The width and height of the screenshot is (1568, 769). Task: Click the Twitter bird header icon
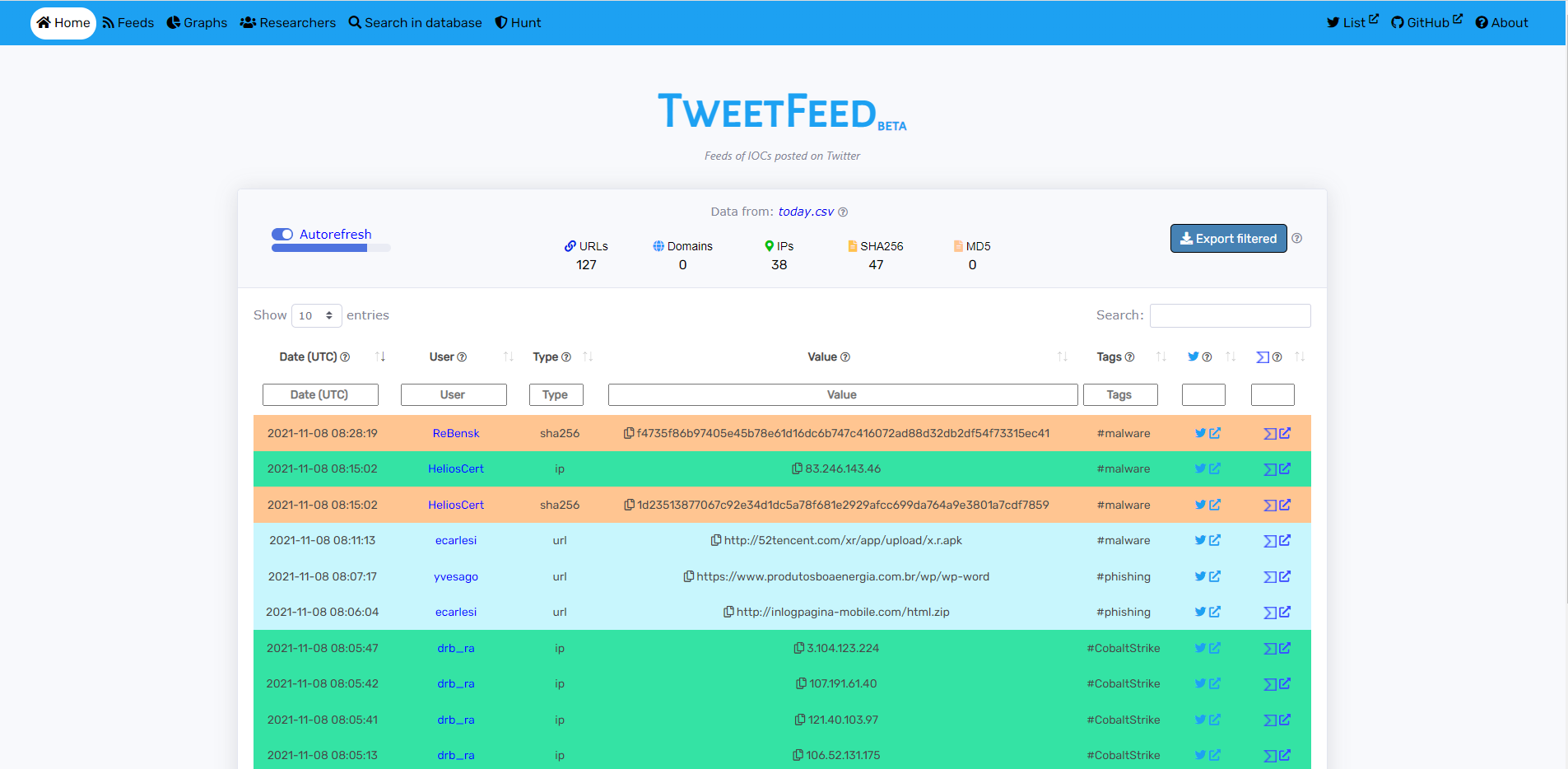point(1193,357)
